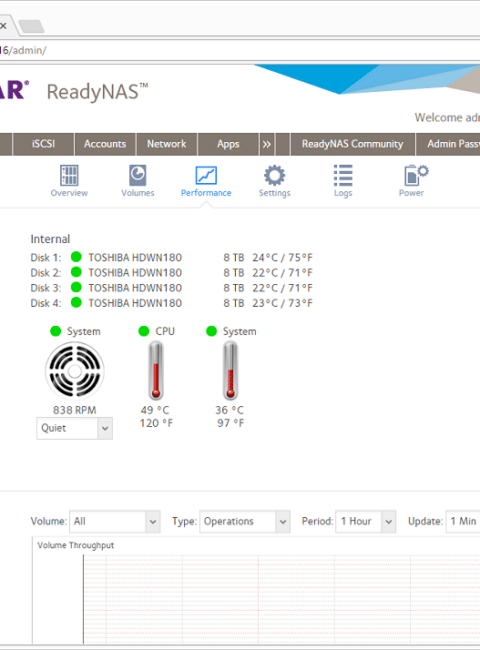Open the Settings gear icon

pyautogui.click(x=274, y=175)
